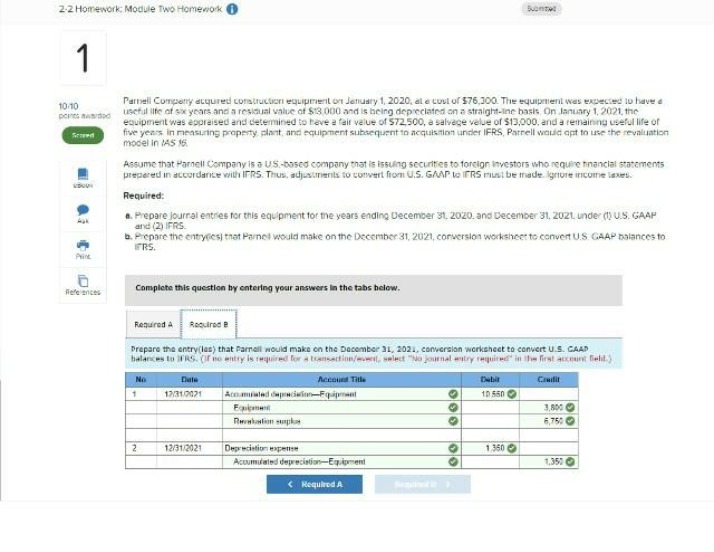Select Accumulated depreciation—Equipment field in entry 2
This screenshot has height=552, width=714.
click(x=342, y=461)
